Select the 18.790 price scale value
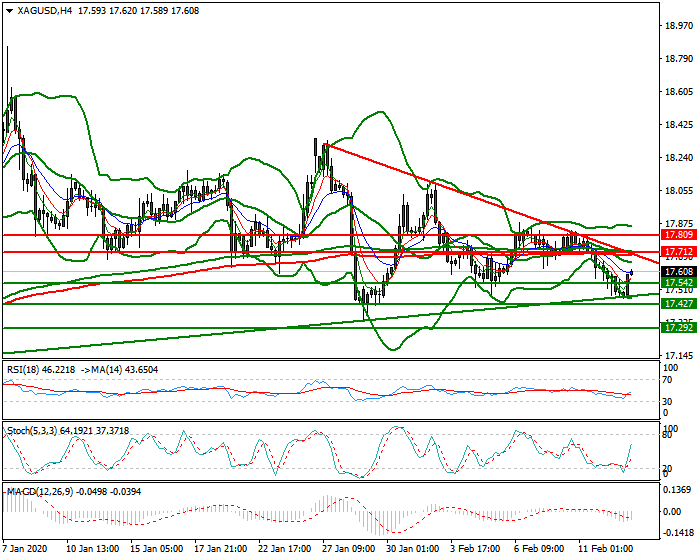The width and height of the screenshot is (700, 560). pyautogui.click(x=679, y=59)
